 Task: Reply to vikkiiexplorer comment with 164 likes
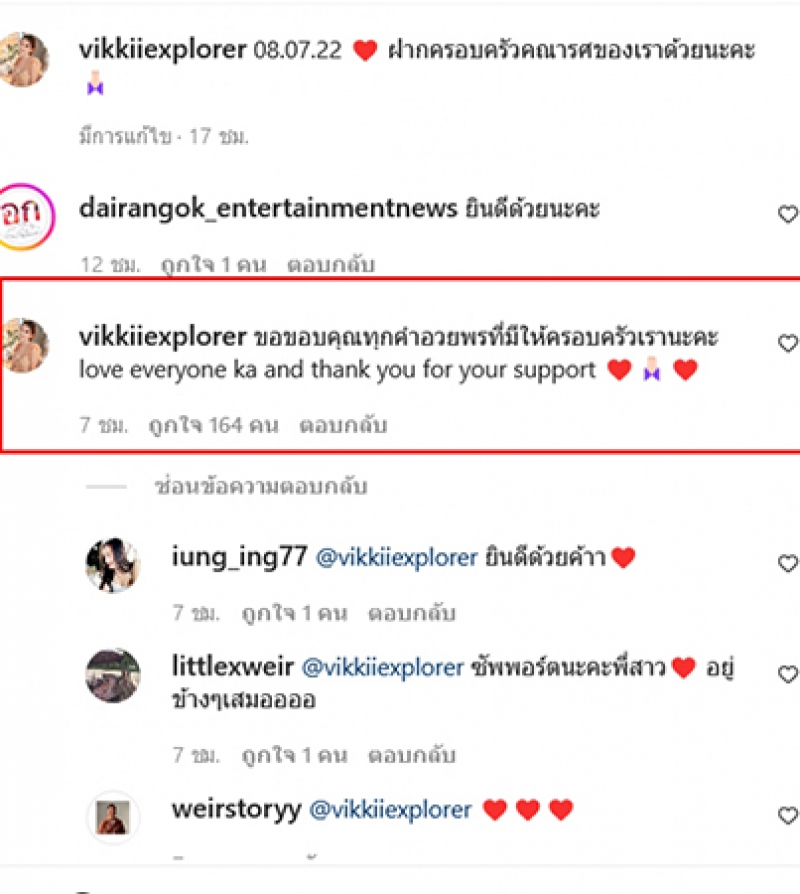[x=343, y=425]
